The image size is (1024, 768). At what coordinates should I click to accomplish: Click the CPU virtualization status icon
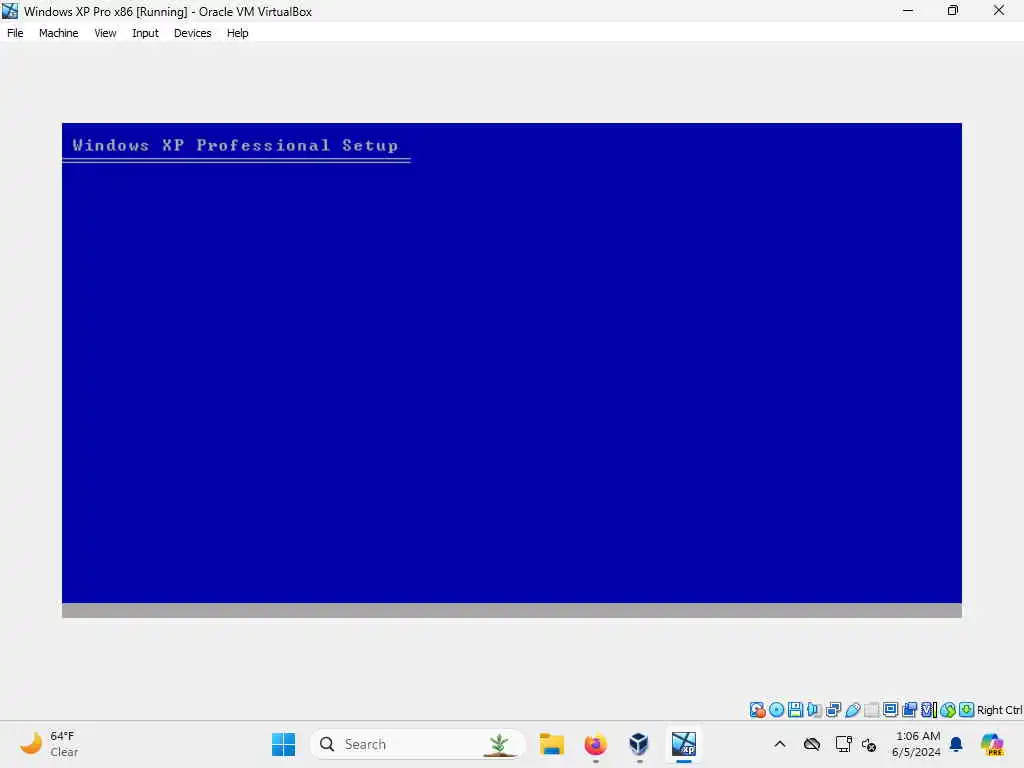928,710
